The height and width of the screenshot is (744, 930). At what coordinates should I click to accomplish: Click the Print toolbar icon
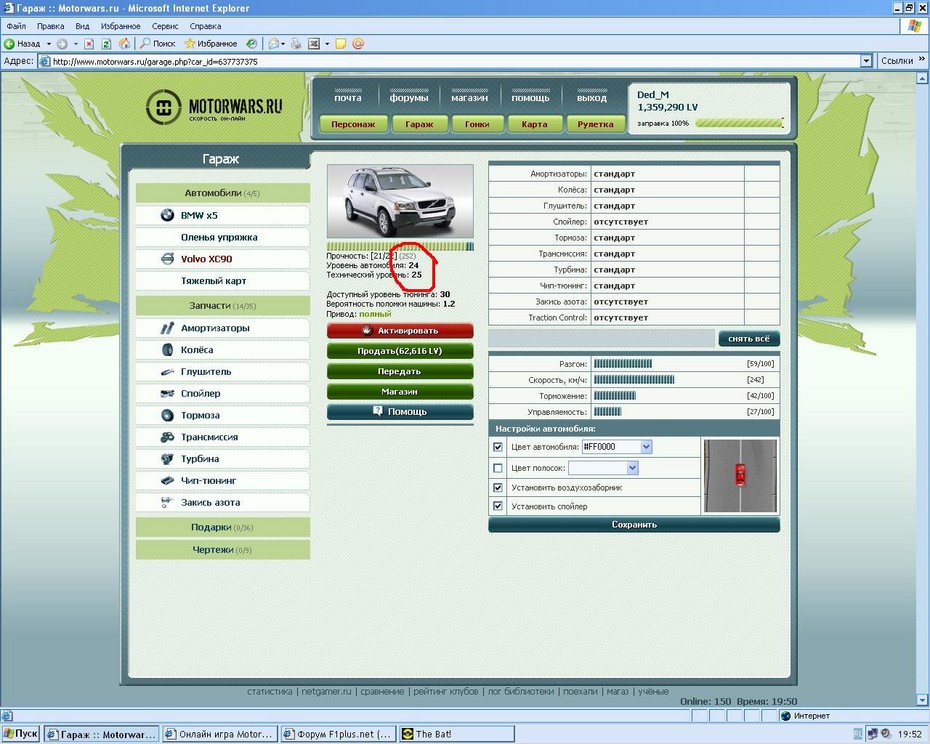296,43
